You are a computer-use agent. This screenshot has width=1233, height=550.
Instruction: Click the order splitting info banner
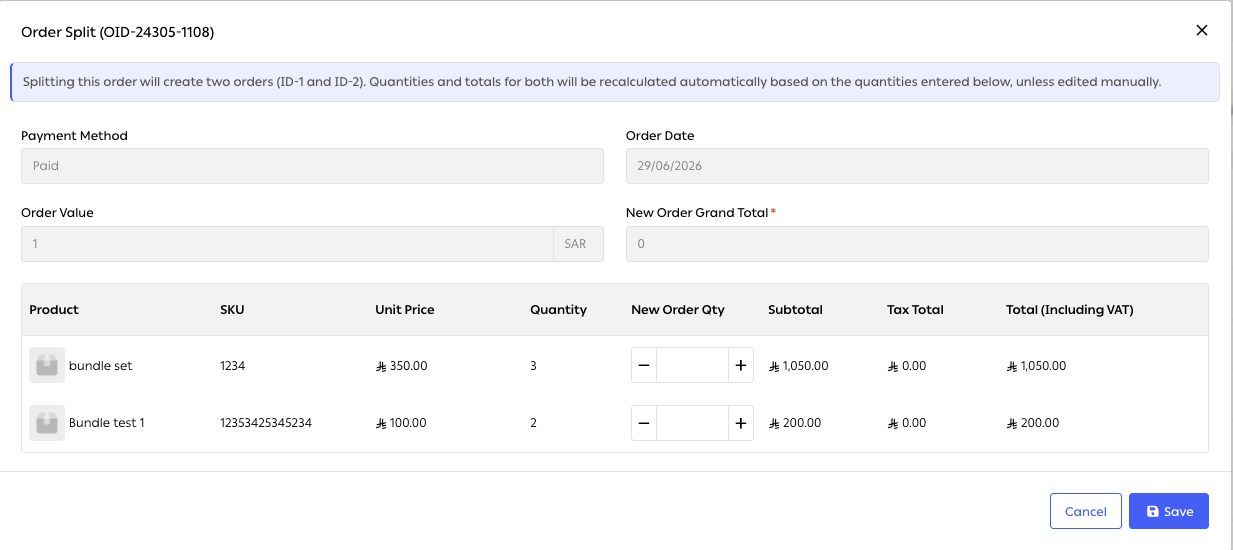coord(615,82)
